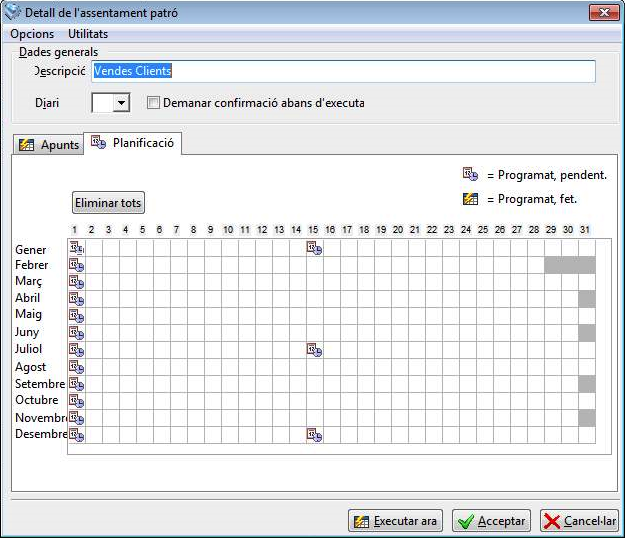Click the Agost day 15 cell
The image size is (625, 538).
tap(315, 367)
